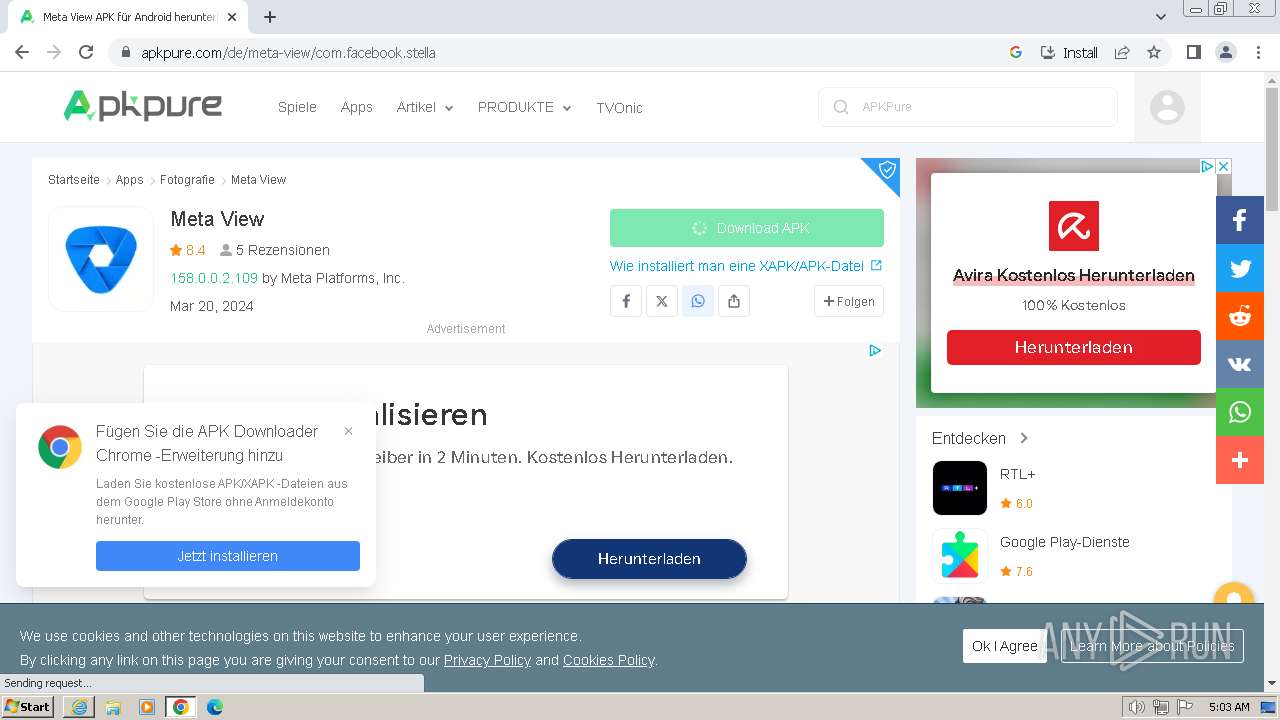
Task: Select the Meta View APK browser tab
Action: (x=129, y=17)
